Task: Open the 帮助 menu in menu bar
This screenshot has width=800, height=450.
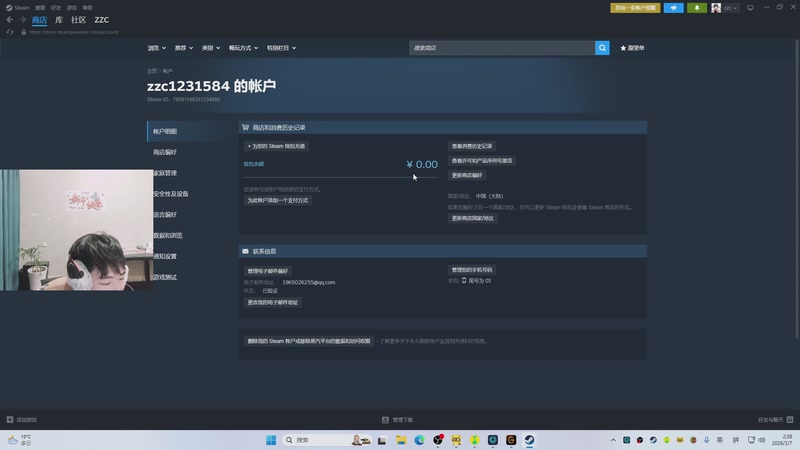Action: pos(87,8)
